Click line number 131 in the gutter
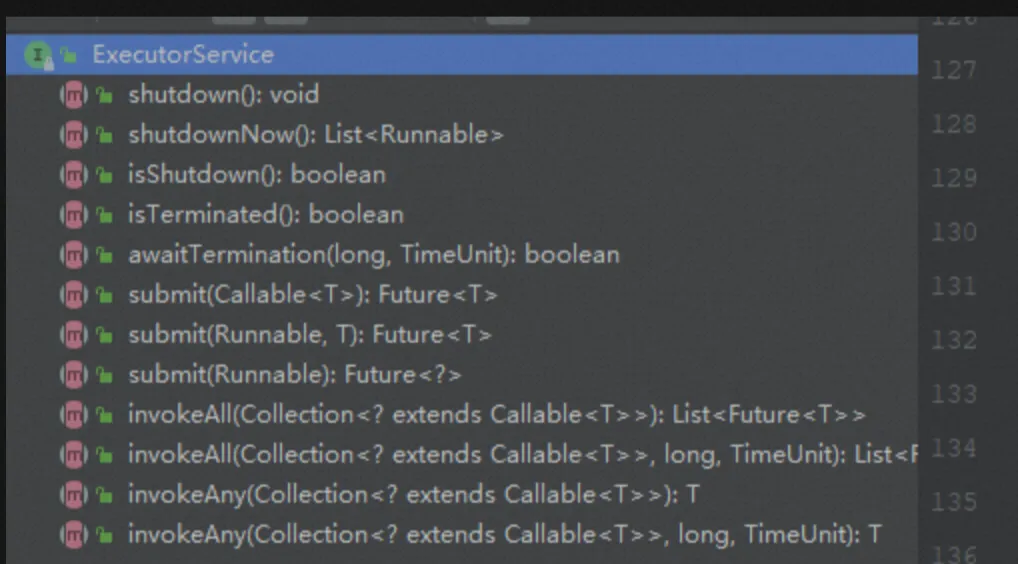Image resolution: width=1018 pixels, height=564 pixels. click(953, 286)
